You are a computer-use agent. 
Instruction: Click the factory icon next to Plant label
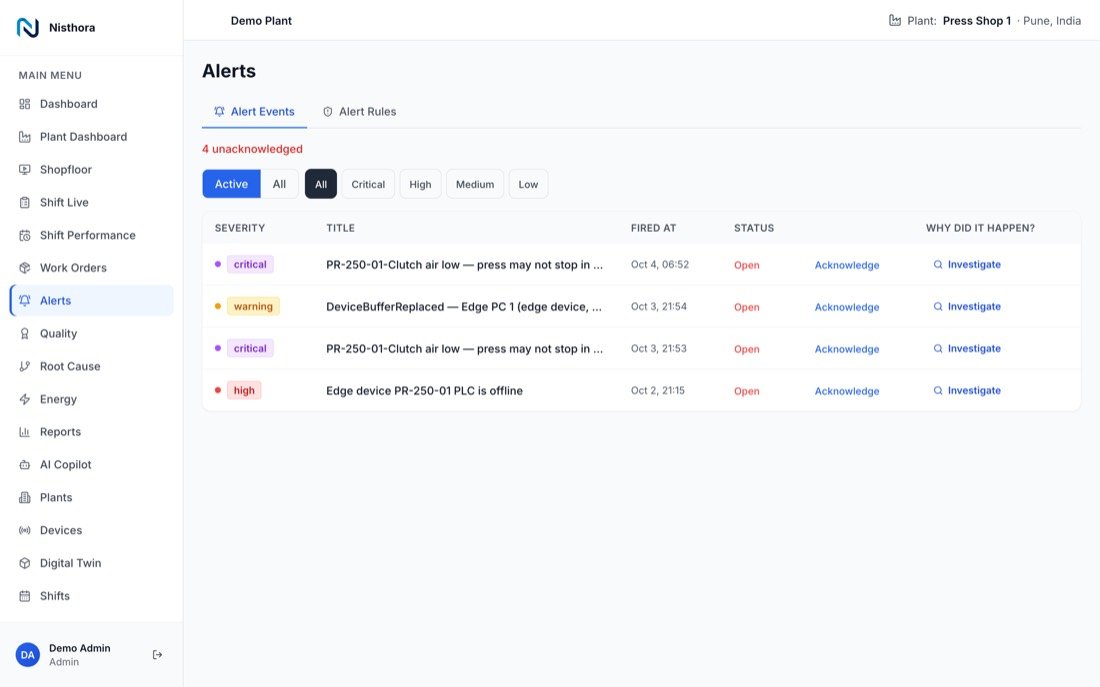895,20
